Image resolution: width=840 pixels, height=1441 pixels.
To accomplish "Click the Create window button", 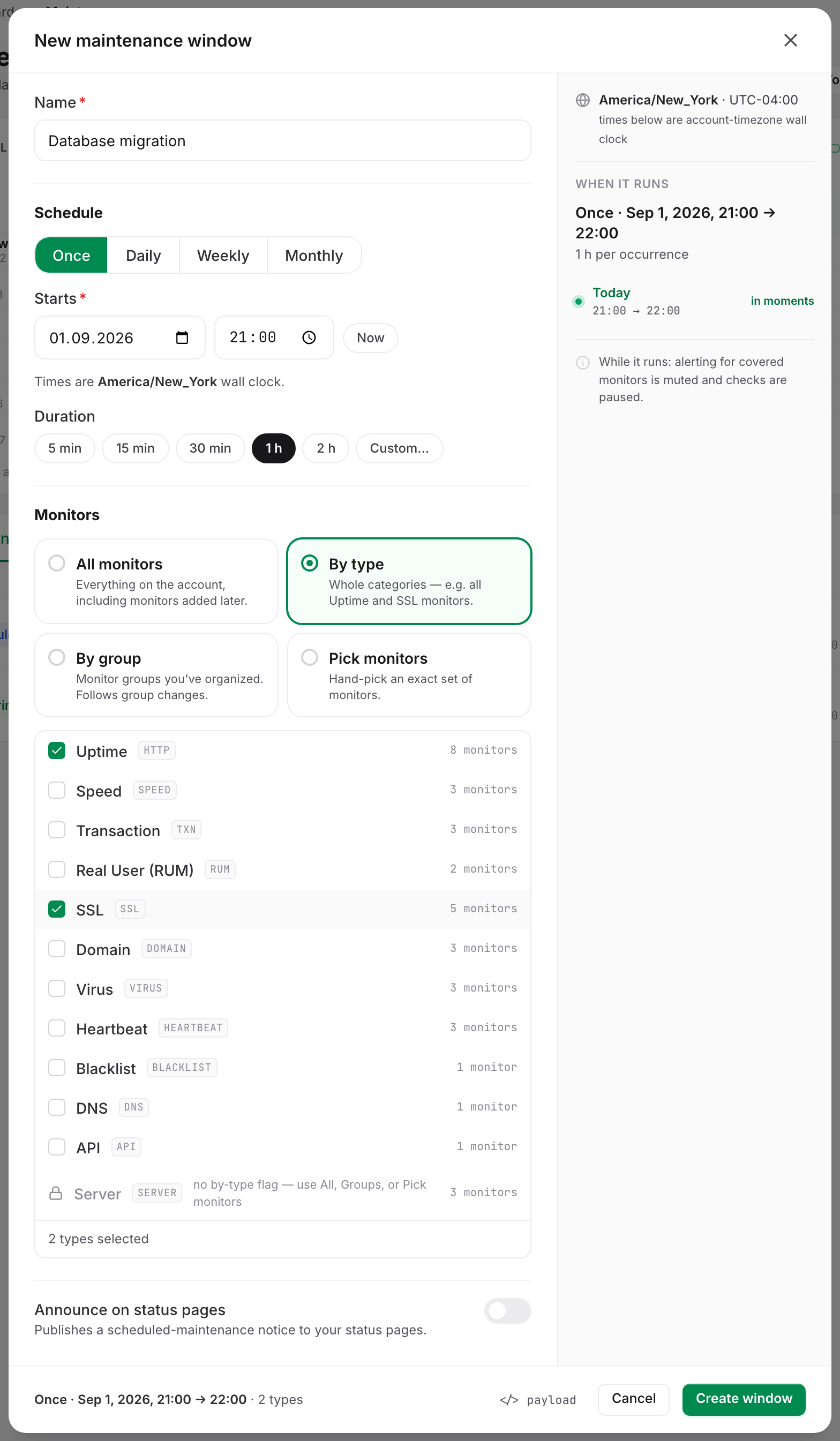I will (x=744, y=1399).
